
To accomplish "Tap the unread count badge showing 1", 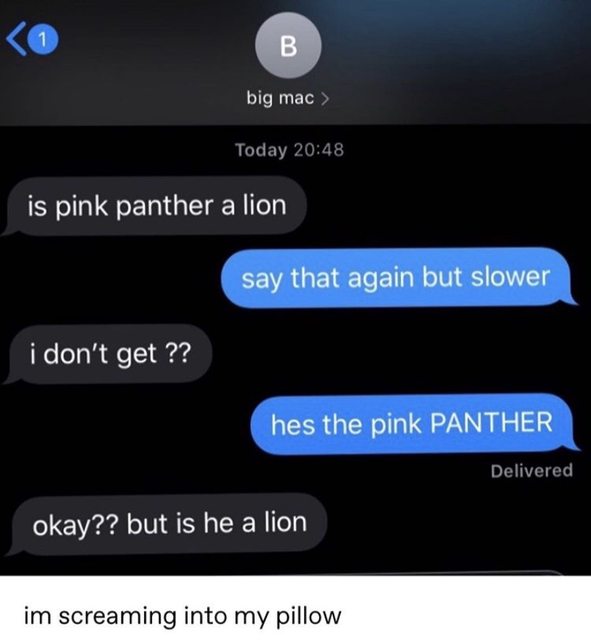I will pyautogui.click(x=43, y=39).
